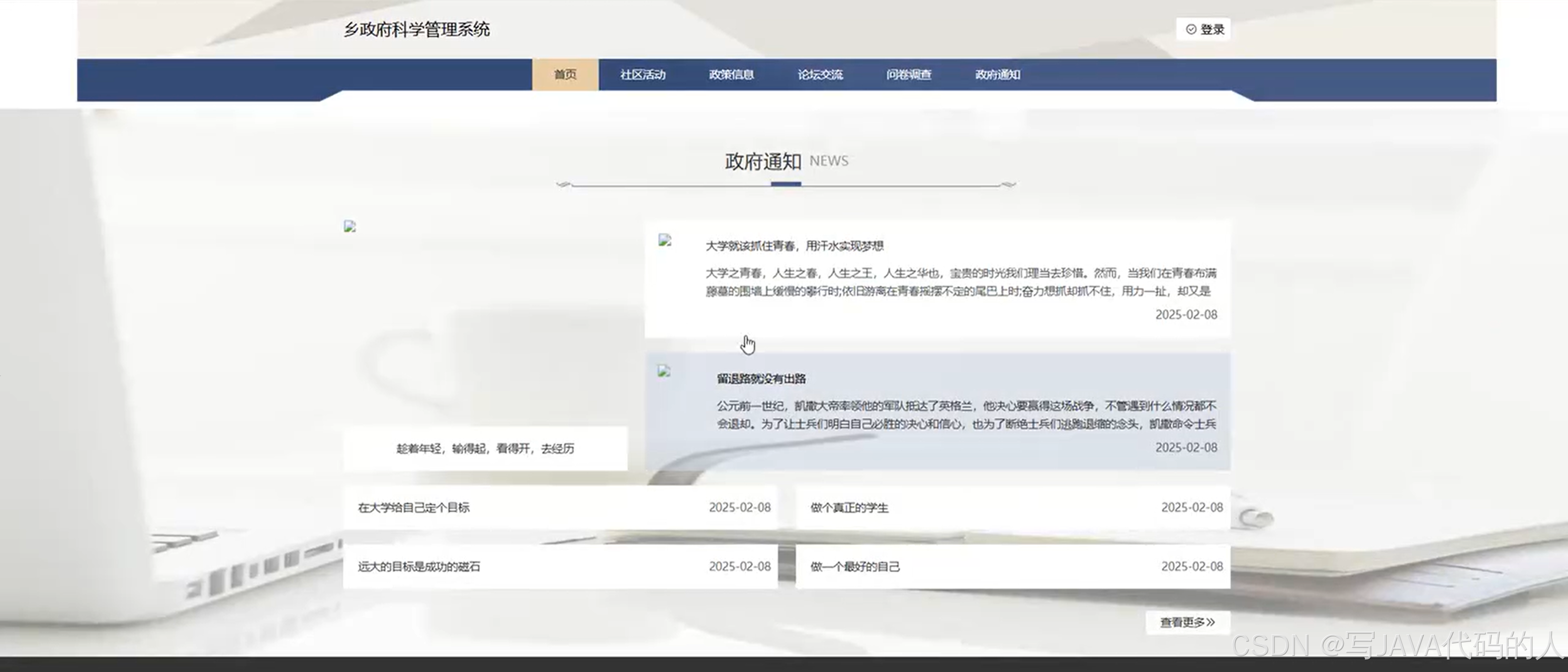This screenshot has width=1568, height=672.
Task: Open the 首页 navigation tab
Action: pyautogui.click(x=565, y=74)
